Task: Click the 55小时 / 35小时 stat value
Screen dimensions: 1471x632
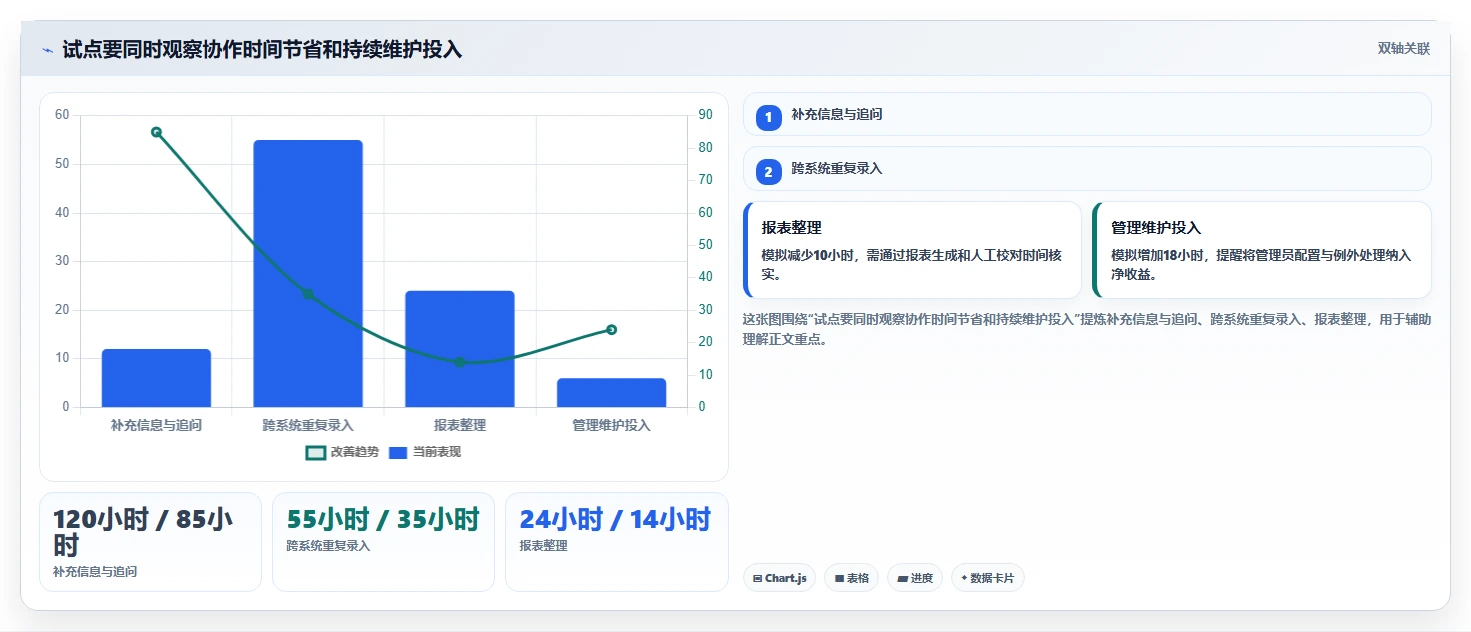Action: point(383,520)
